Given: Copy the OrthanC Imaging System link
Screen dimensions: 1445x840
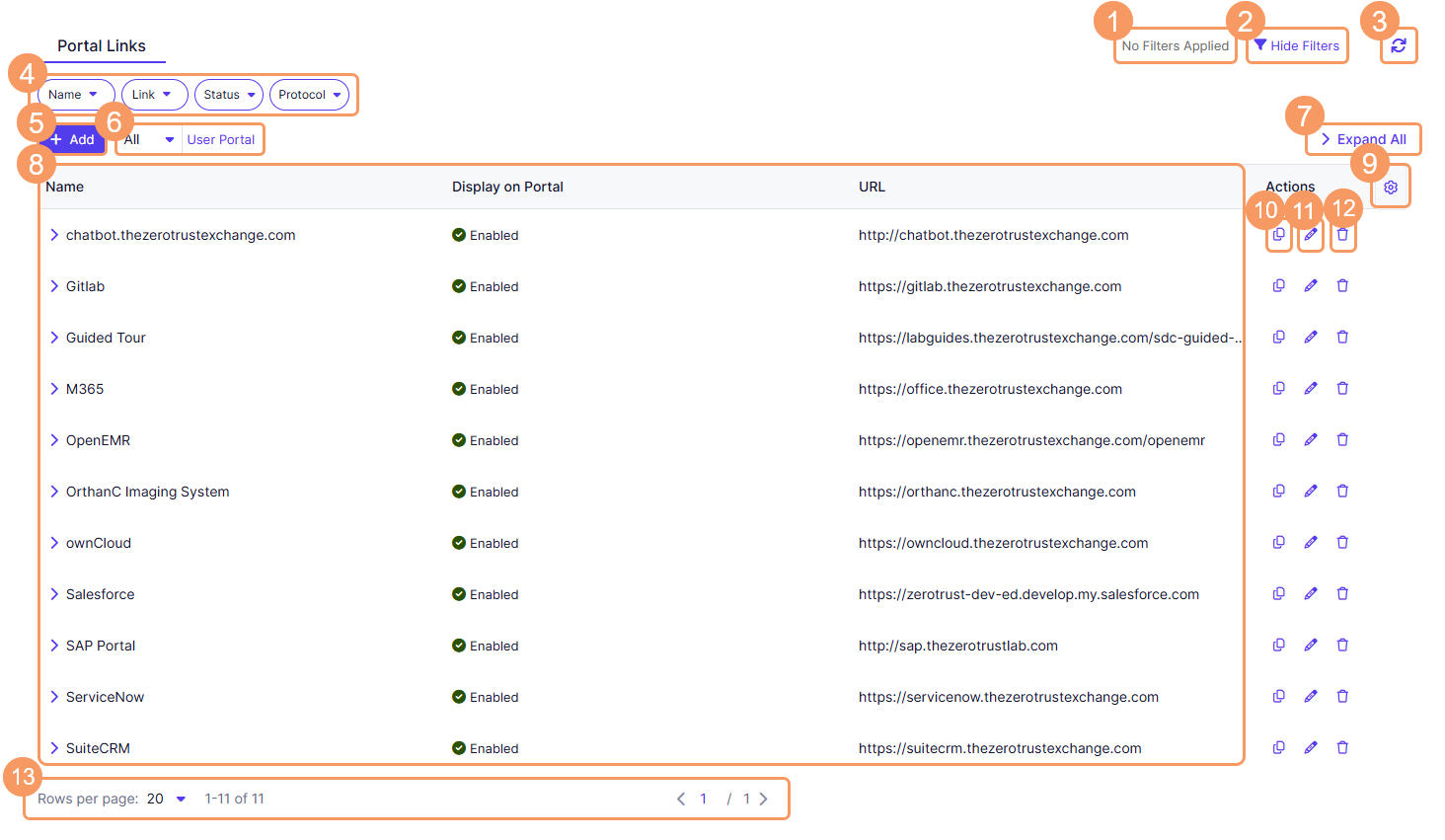Looking at the screenshot, I should coord(1278,492).
